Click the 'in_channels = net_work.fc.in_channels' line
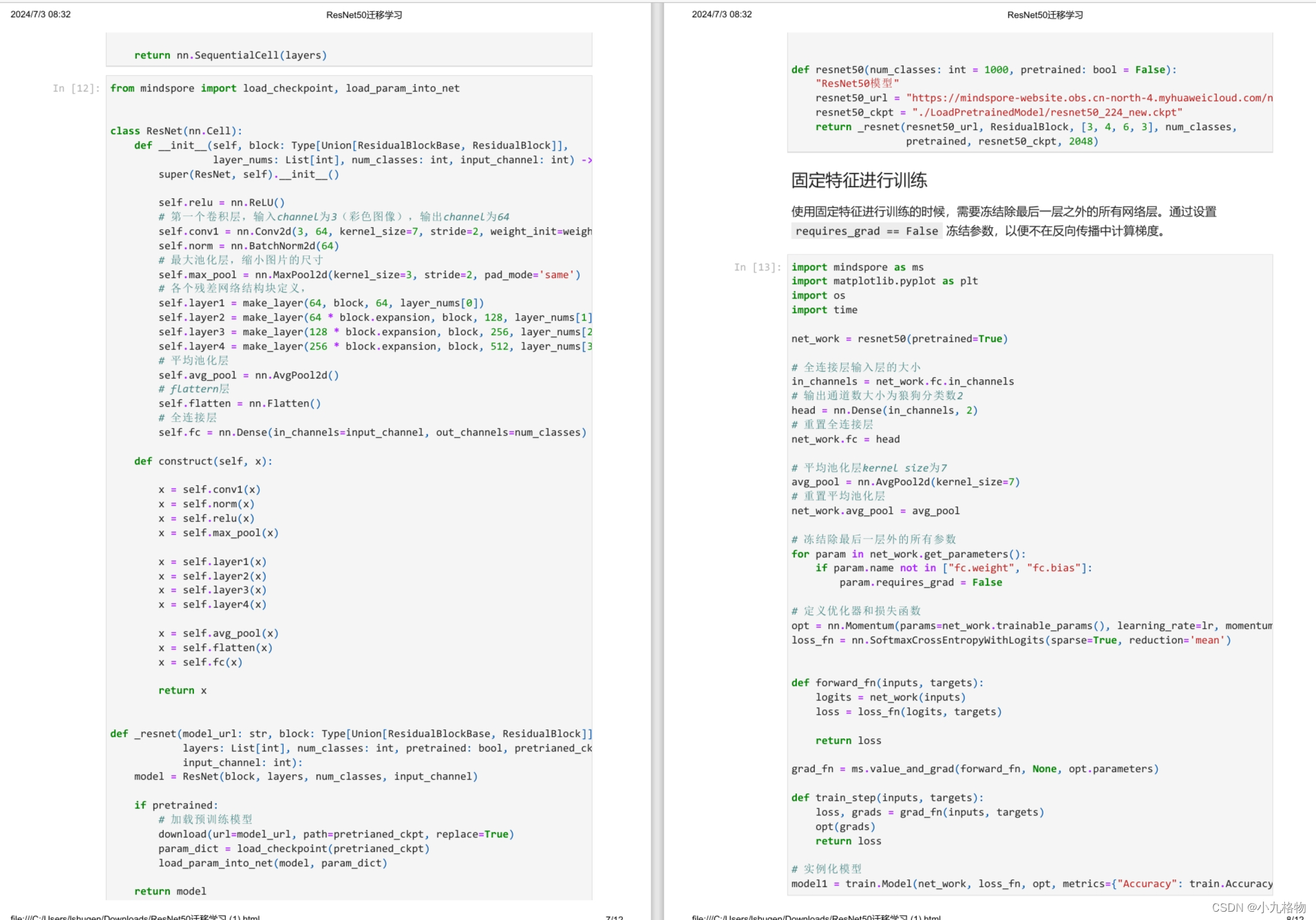 click(903, 381)
